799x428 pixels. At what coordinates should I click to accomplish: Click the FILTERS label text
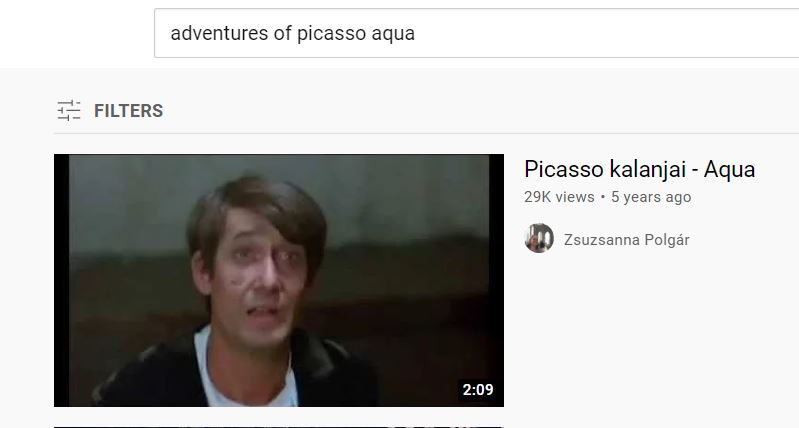coord(128,111)
